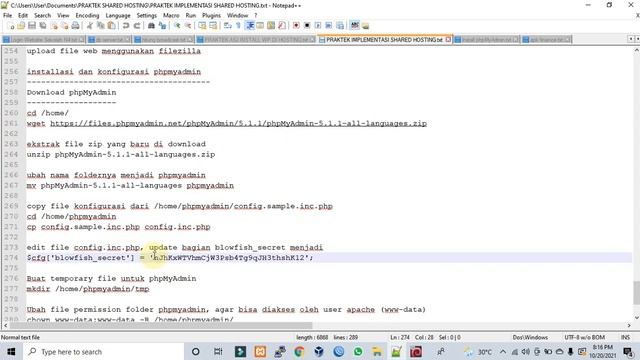Click the Ln : 274 status field
Viewport: 640px width, 360px height.
[x=400, y=337]
